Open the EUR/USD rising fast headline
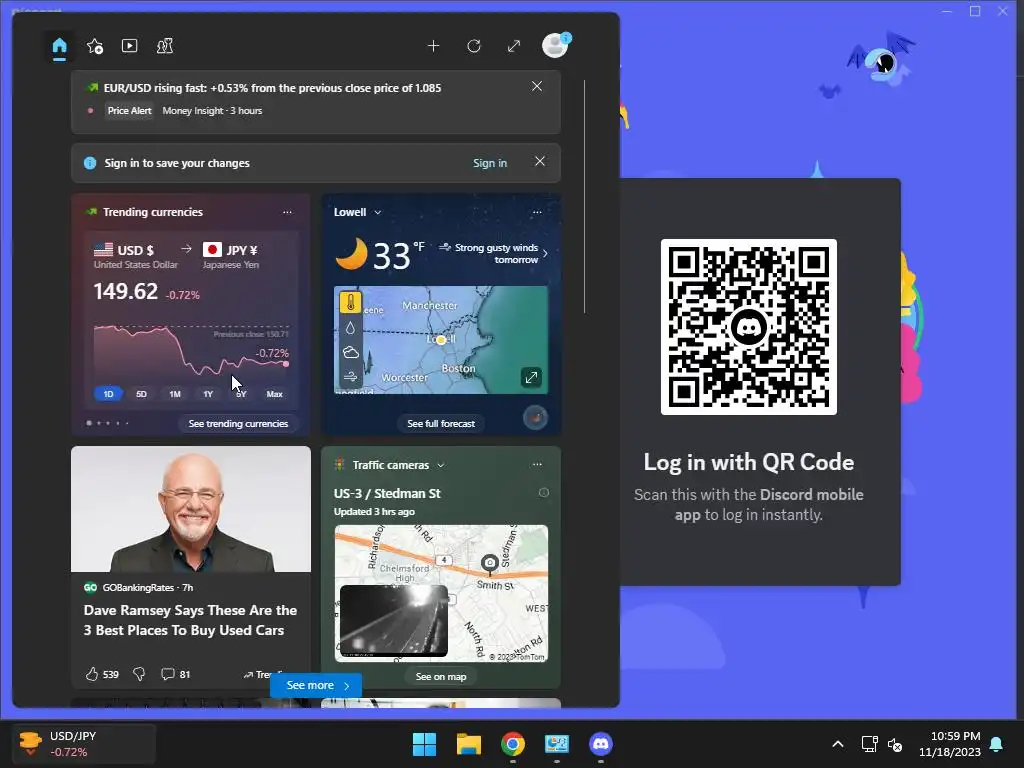1024x768 pixels. (x=272, y=88)
